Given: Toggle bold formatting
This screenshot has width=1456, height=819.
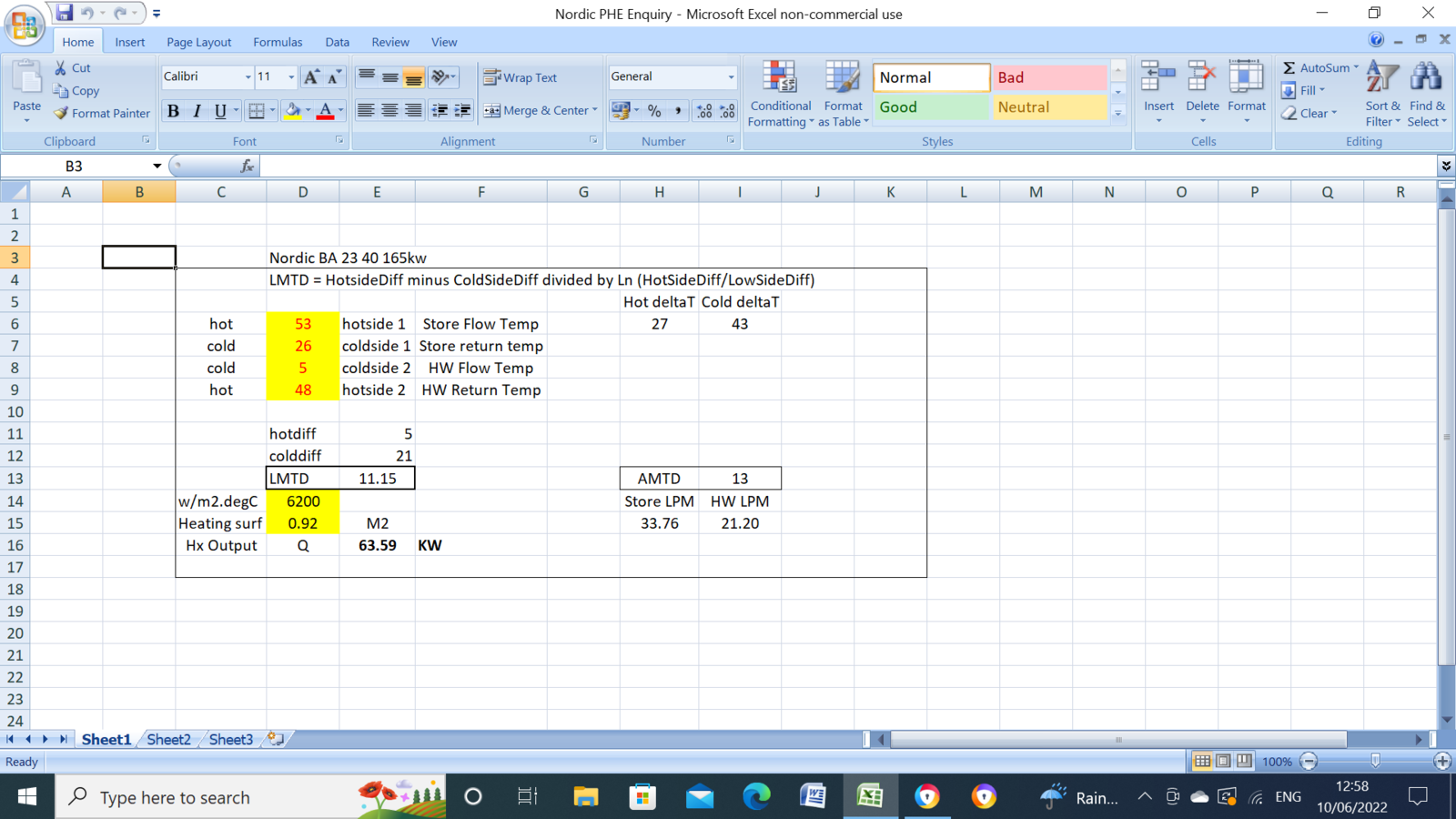Looking at the screenshot, I should (173, 111).
